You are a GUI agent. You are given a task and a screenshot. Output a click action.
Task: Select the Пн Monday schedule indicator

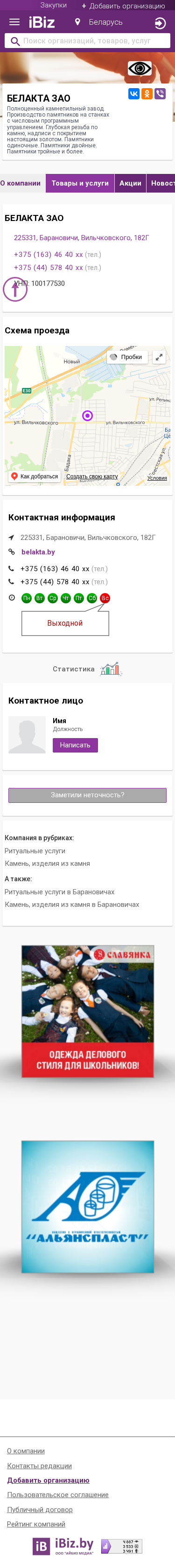pyautogui.click(x=26, y=598)
